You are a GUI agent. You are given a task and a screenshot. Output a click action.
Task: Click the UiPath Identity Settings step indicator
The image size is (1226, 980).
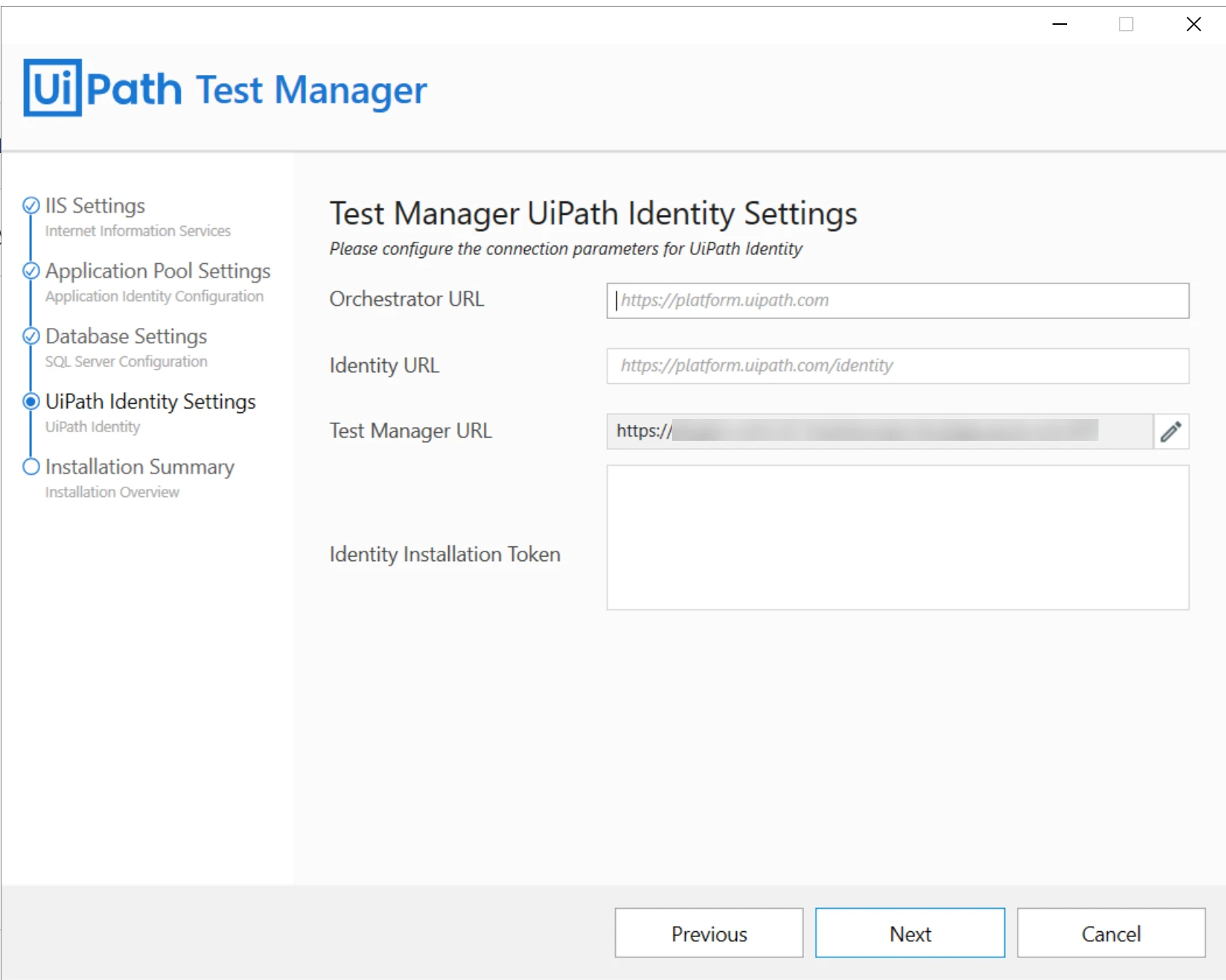click(31, 401)
